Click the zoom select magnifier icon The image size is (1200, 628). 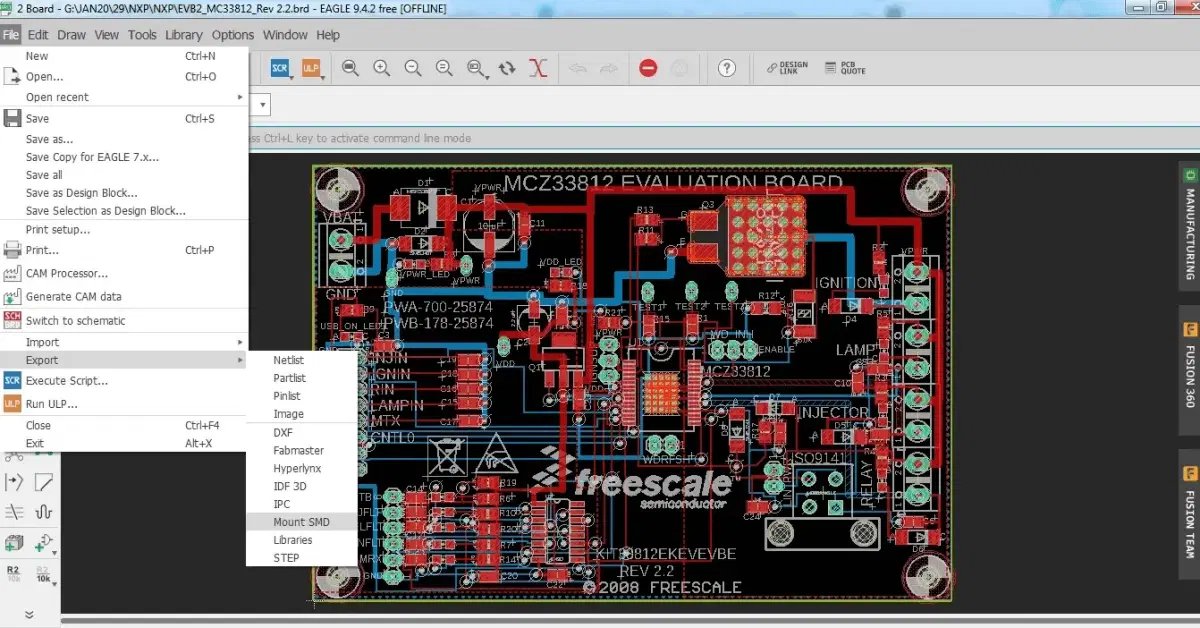[476, 68]
